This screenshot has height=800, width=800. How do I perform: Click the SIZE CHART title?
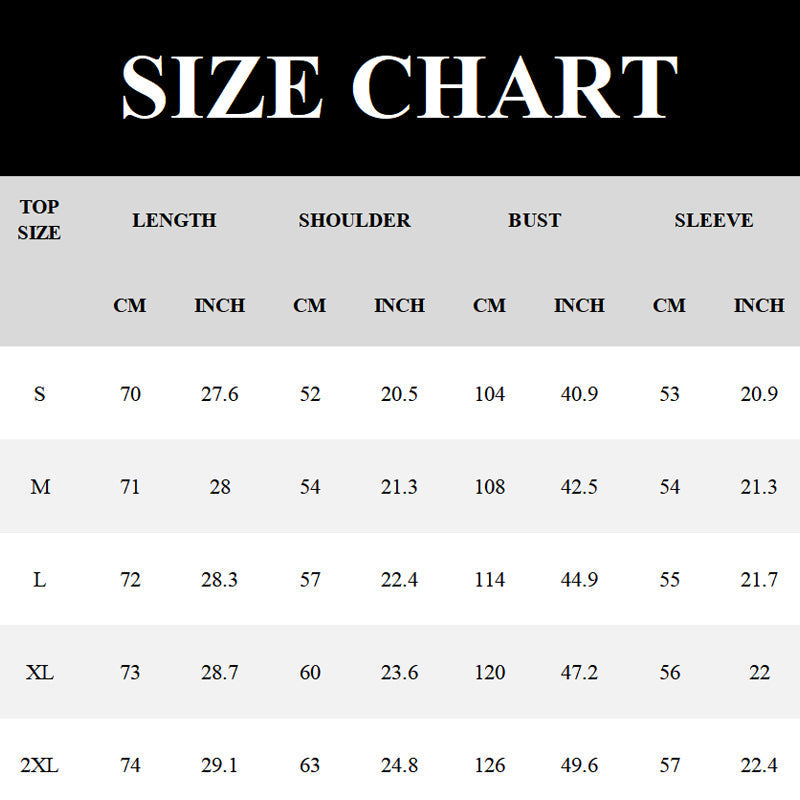400,88
